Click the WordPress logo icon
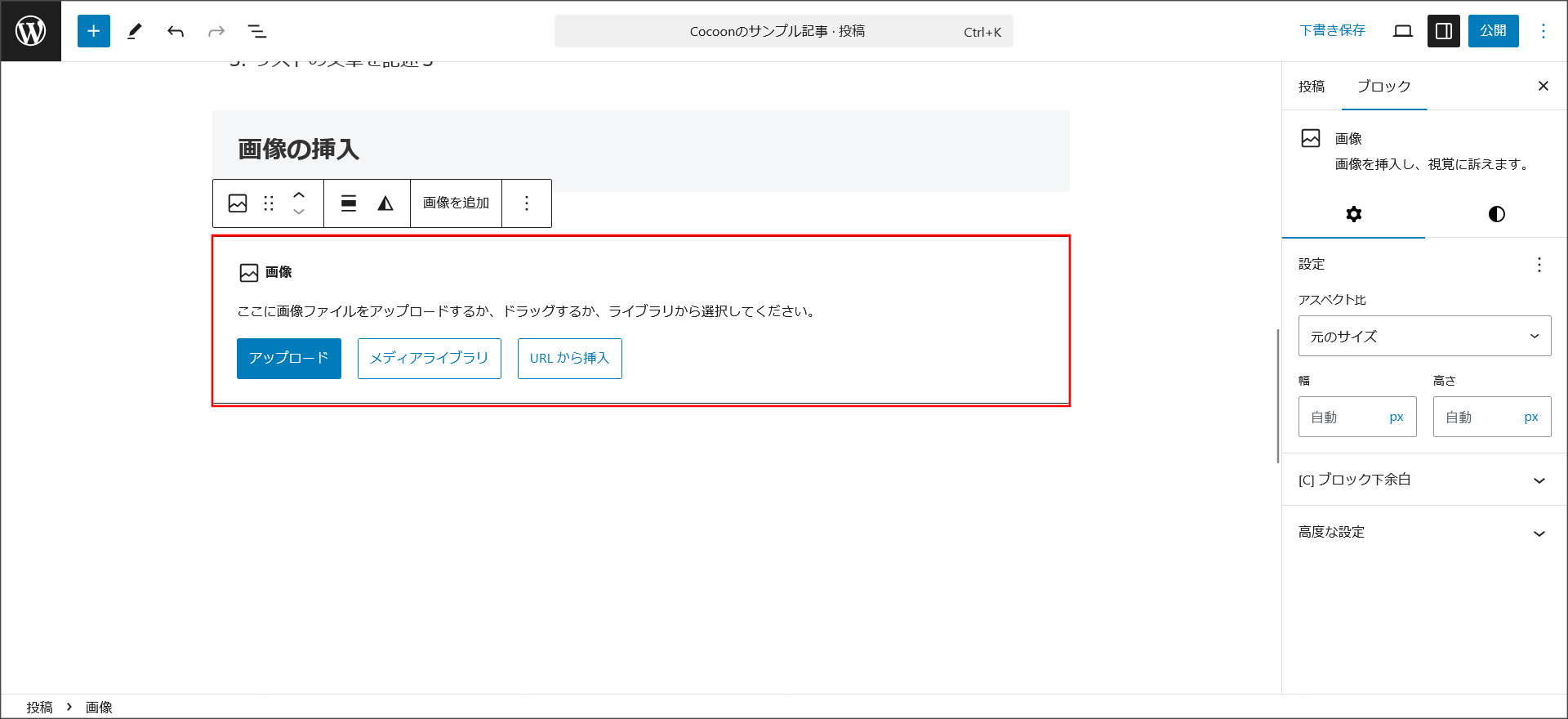Viewport: 1568px width, 719px height. [x=31, y=31]
